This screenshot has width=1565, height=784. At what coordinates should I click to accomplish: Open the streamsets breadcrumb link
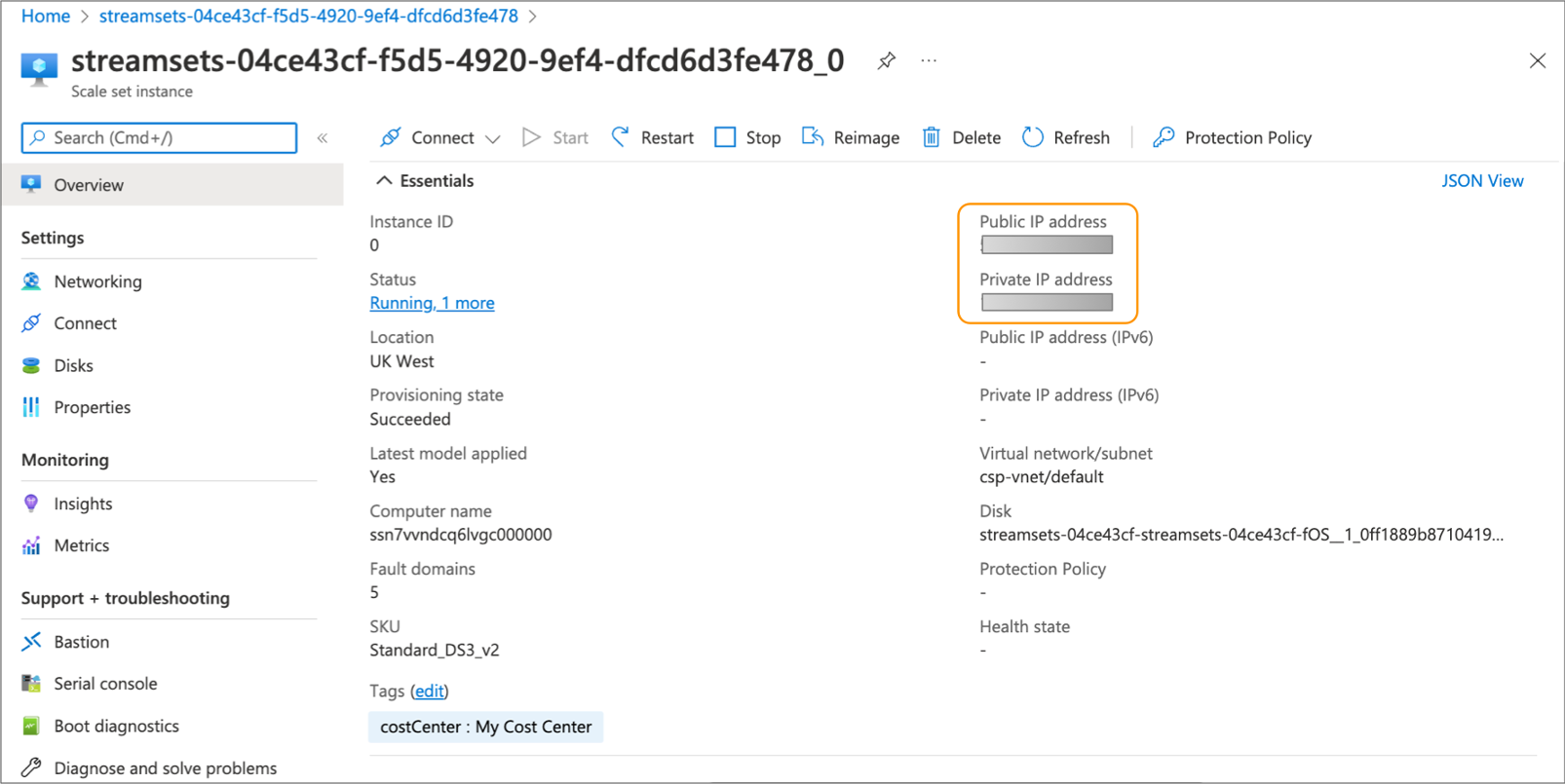click(x=309, y=17)
